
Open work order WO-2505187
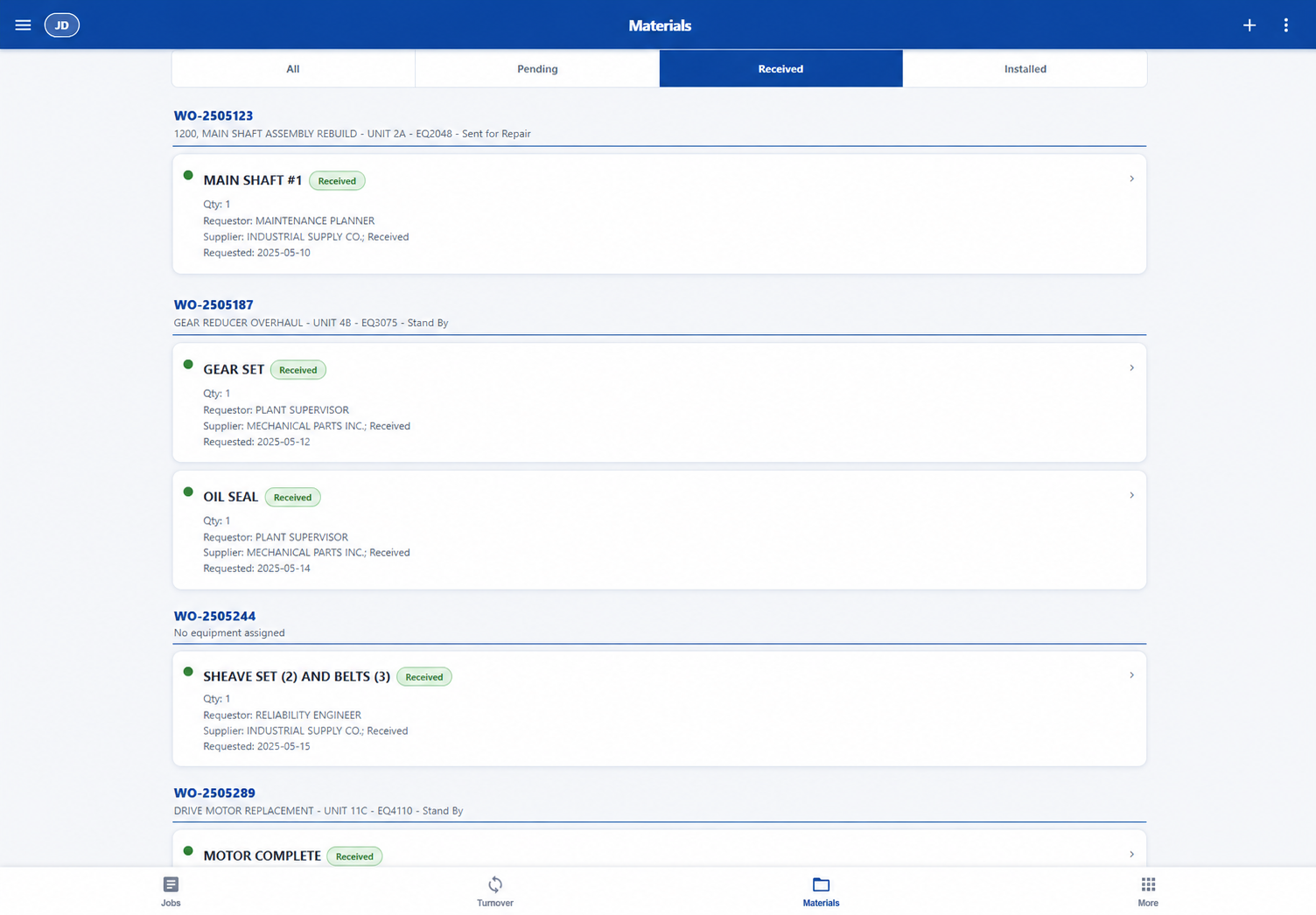tap(213, 304)
